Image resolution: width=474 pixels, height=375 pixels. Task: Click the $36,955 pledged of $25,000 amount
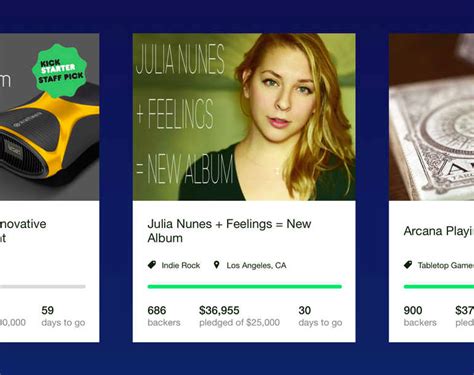[x=239, y=316]
